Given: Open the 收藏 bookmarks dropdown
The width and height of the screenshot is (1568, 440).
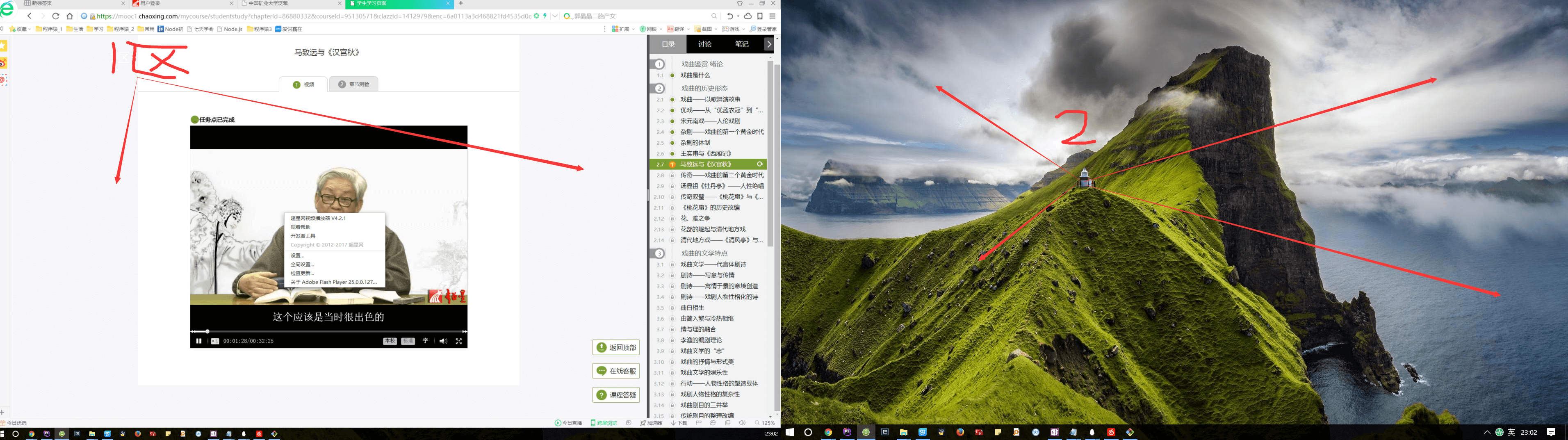Looking at the screenshot, I should click(20, 29).
